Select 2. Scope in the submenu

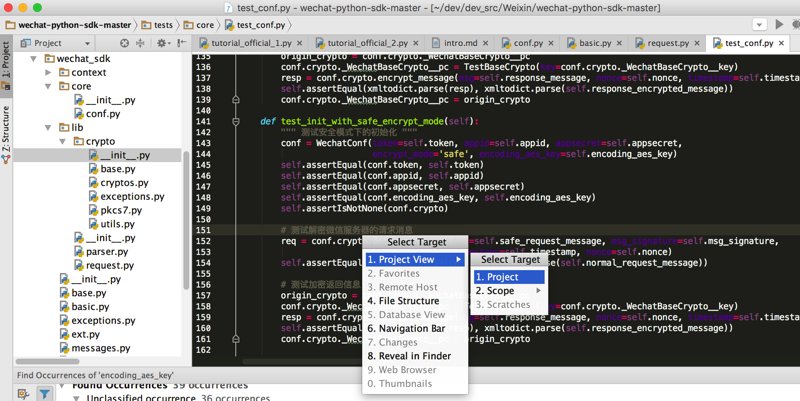[x=509, y=291]
